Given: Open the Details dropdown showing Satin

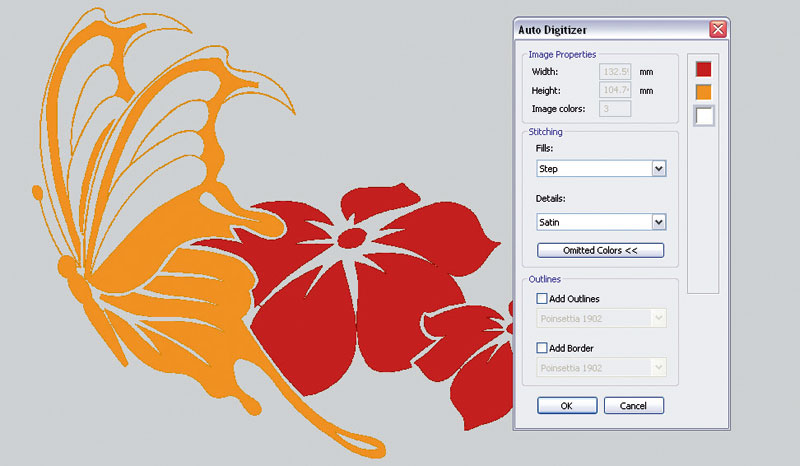Looking at the screenshot, I should coord(601,222).
